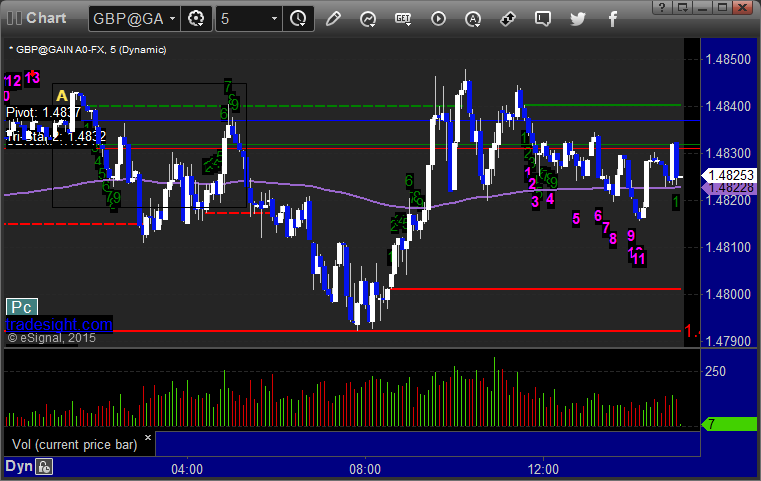Click the Vol (current price bar) label
This screenshot has width=761, height=481.
[x=74, y=445]
